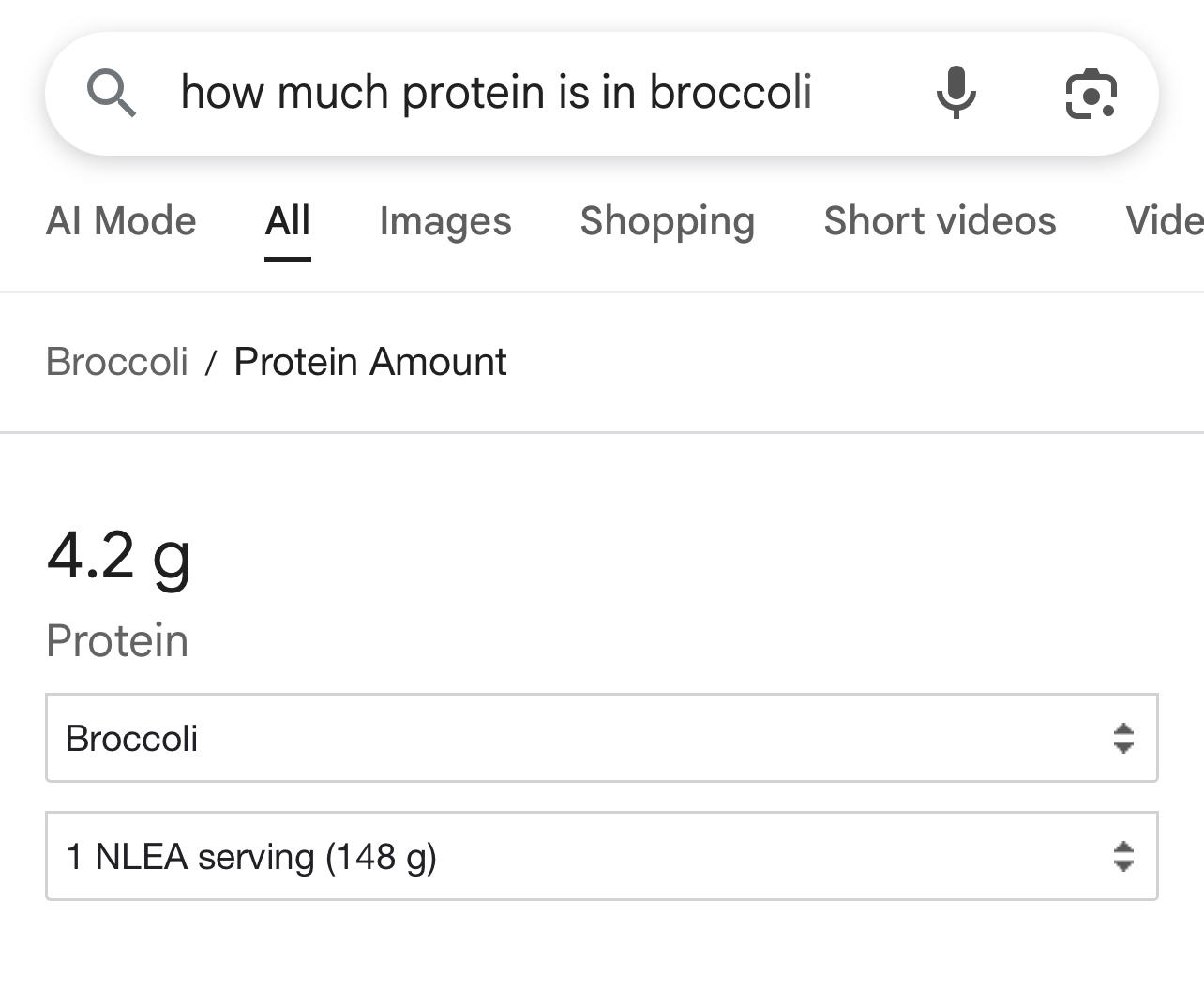Open Google Lens camera search
The image size is (1204, 989).
coord(1091,94)
